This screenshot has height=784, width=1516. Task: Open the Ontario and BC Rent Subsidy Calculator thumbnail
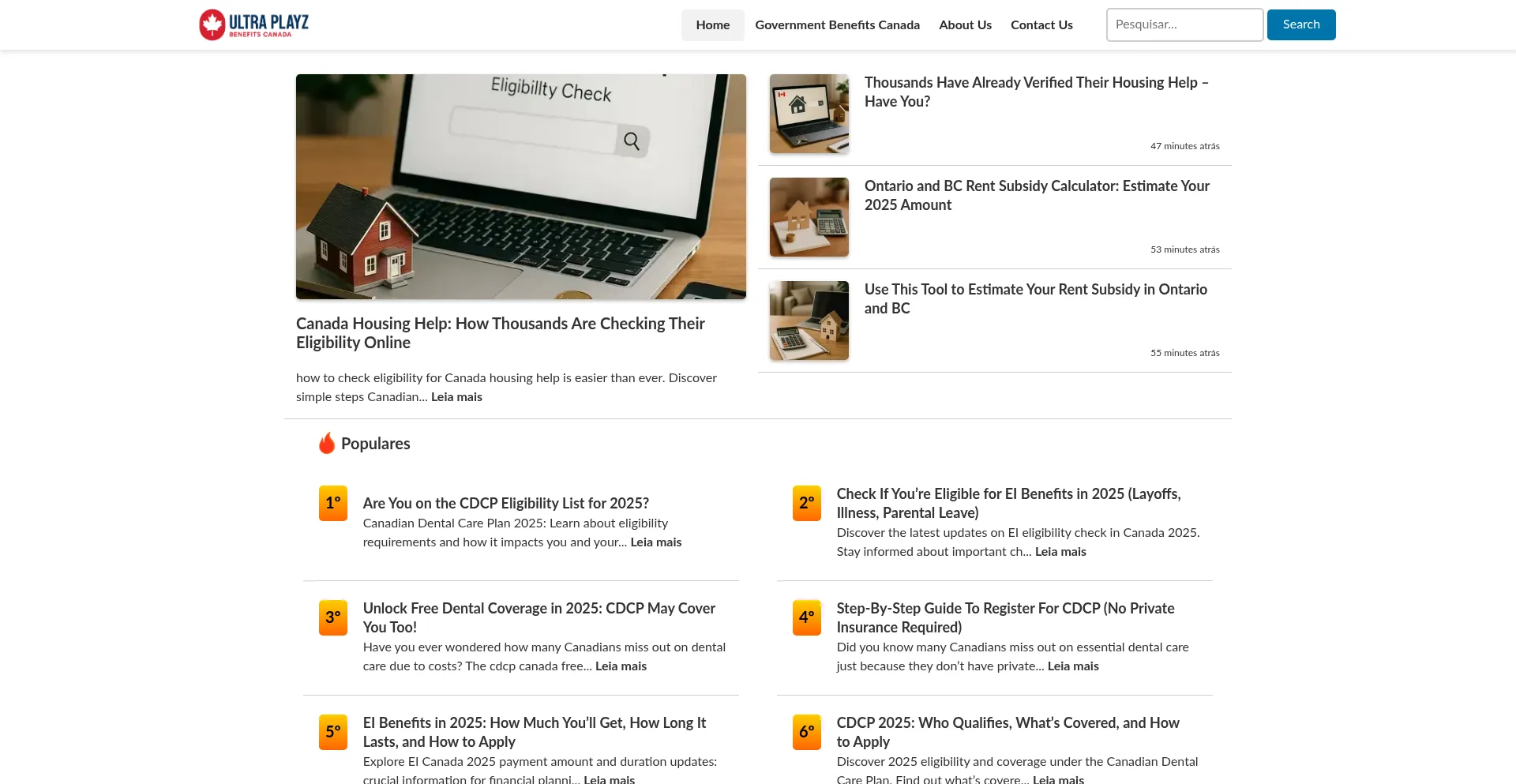coord(809,217)
